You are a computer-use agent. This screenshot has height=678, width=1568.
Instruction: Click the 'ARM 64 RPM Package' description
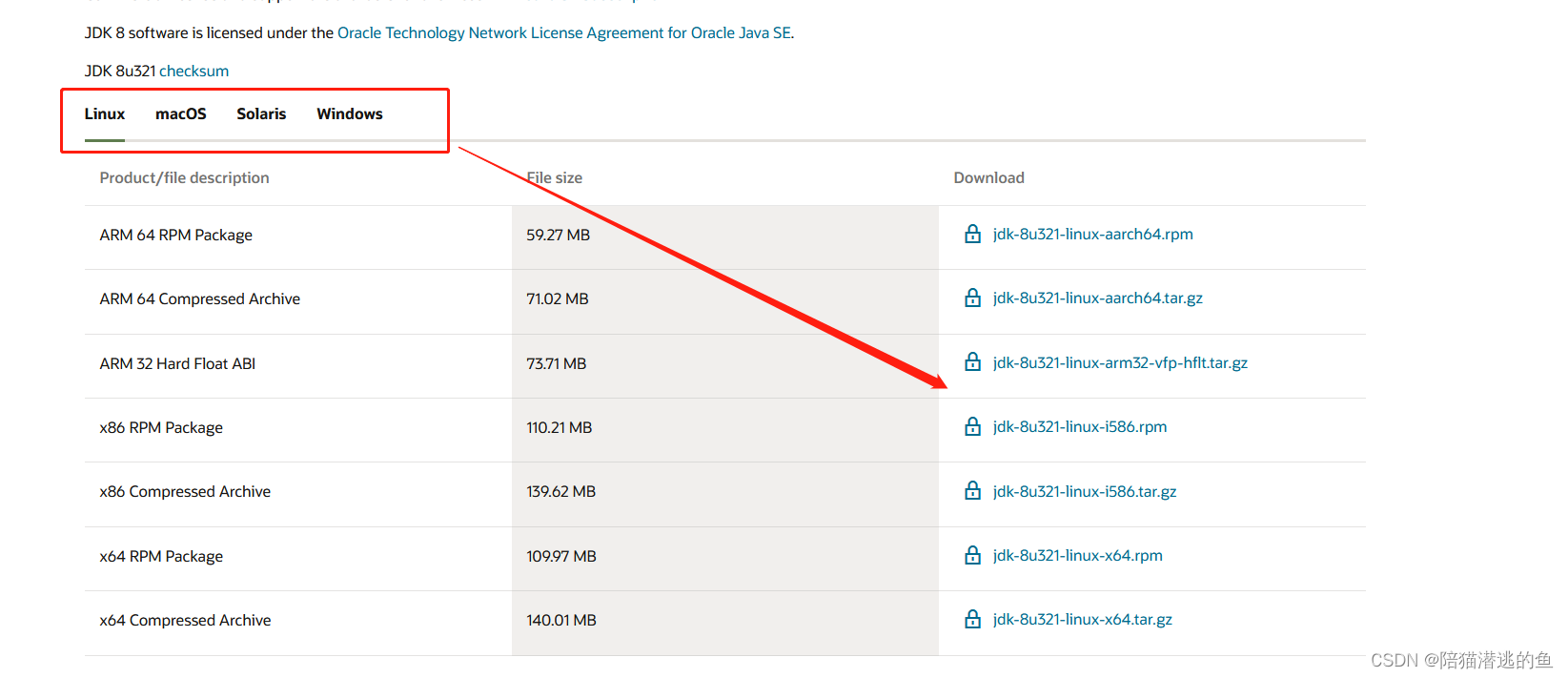(176, 235)
